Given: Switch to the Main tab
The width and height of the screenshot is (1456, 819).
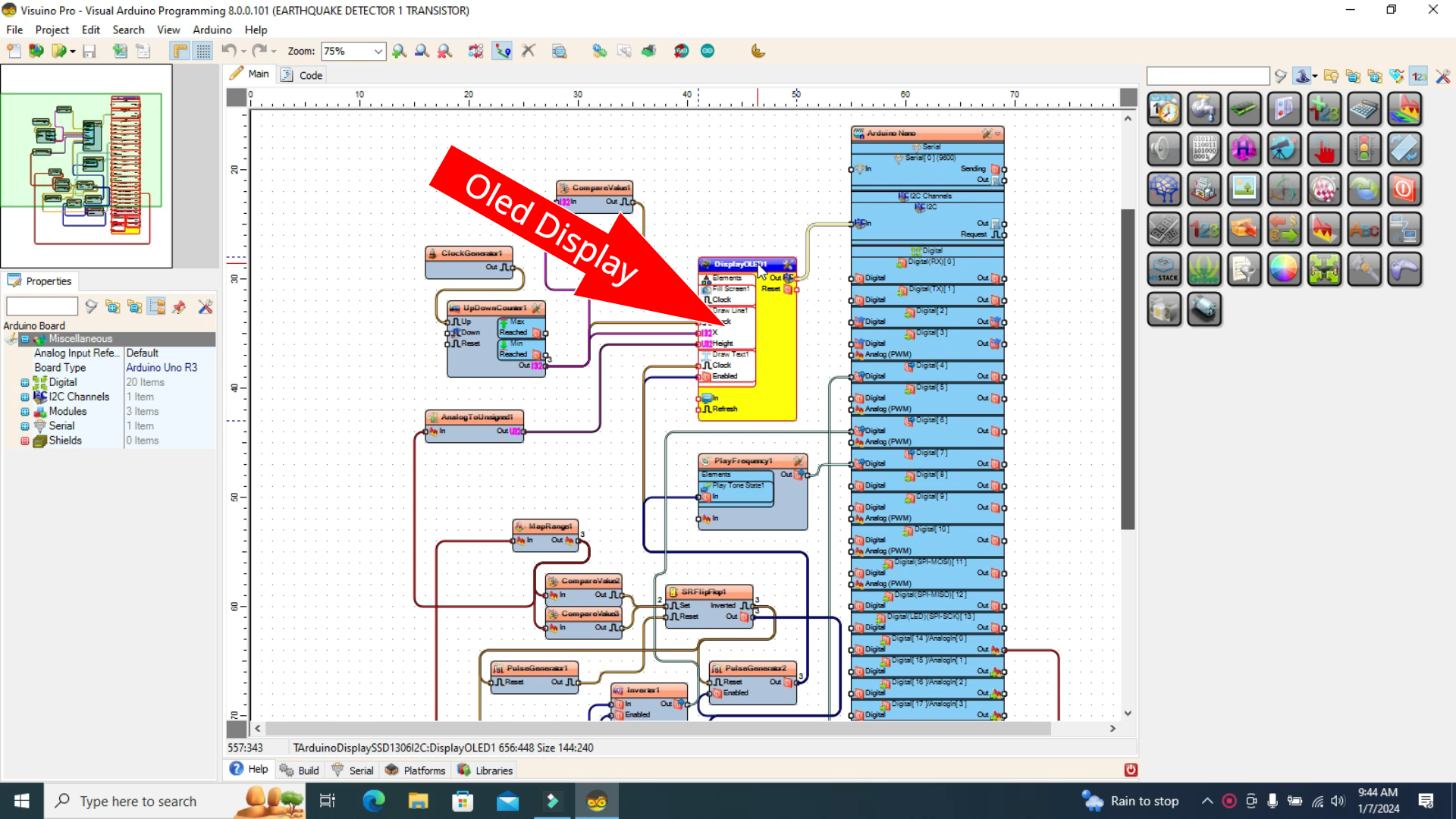Looking at the screenshot, I should tap(249, 74).
